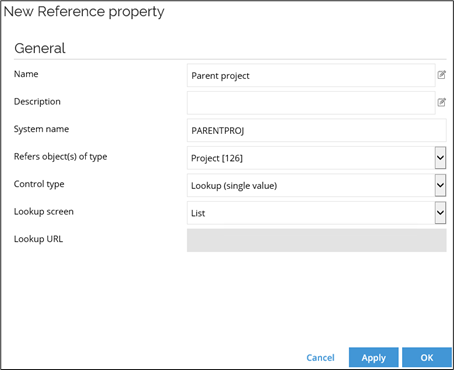The image size is (454, 370).
Task: Apply the property settings
Action: [374, 357]
